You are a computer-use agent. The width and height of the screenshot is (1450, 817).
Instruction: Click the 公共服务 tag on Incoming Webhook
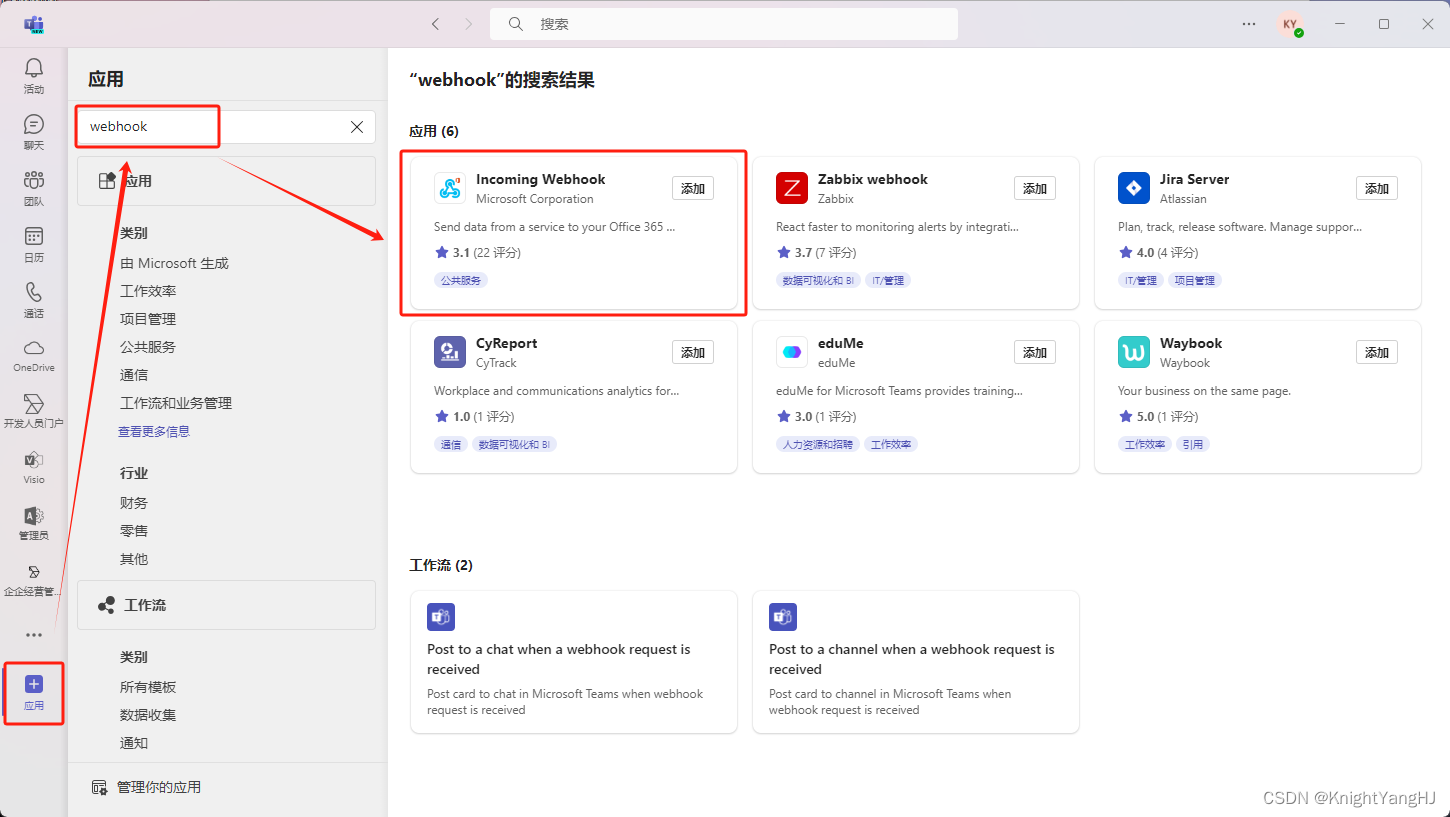click(461, 280)
